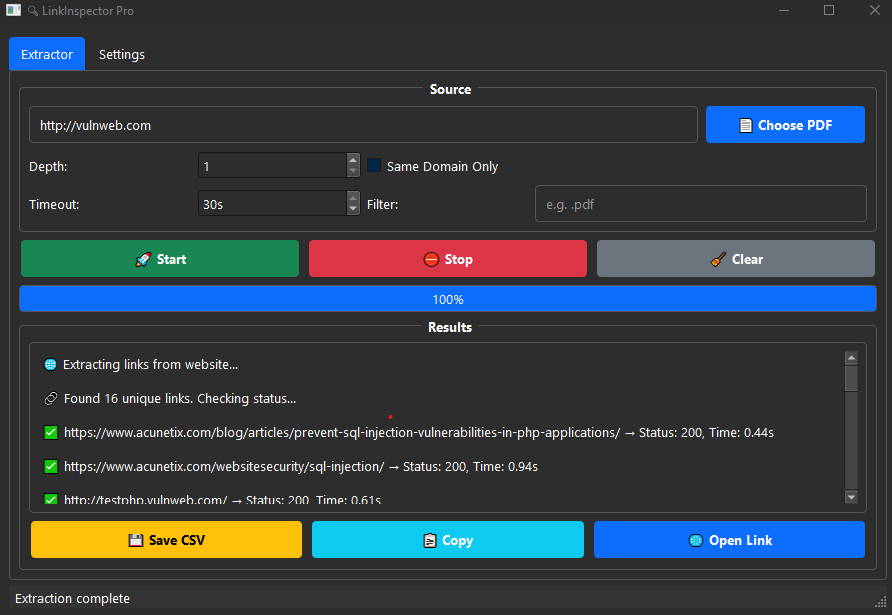
Task: Minimize the LinkInspector Pro window
Action: click(x=784, y=10)
